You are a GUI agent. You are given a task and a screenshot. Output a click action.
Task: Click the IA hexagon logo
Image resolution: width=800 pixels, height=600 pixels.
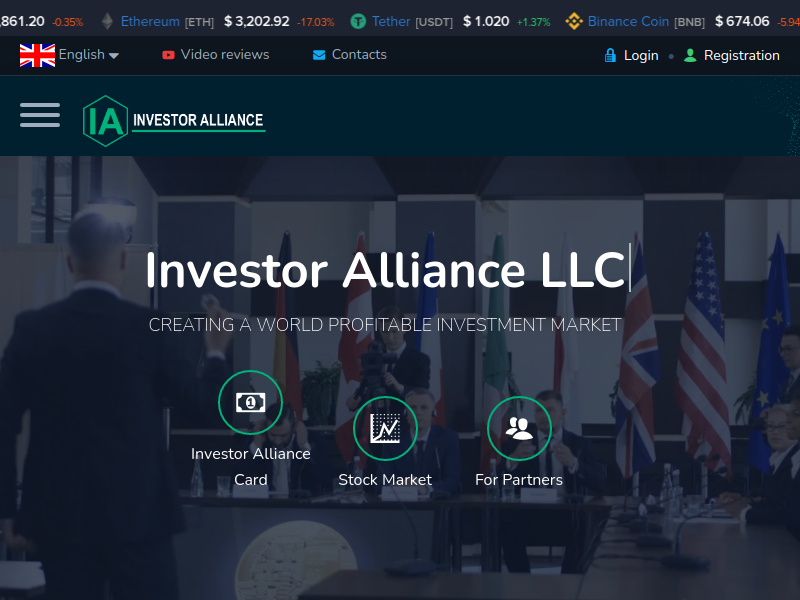pyautogui.click(x=105, y=121)
